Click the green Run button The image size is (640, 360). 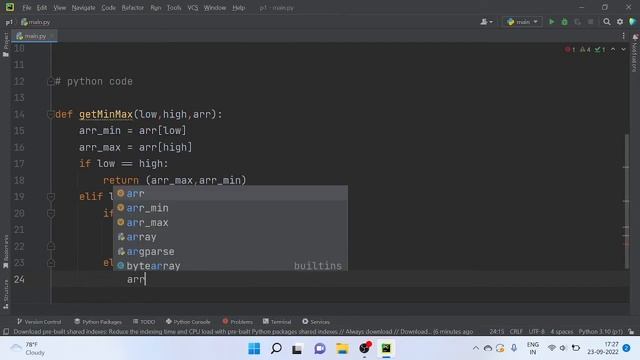coord(551,22)
